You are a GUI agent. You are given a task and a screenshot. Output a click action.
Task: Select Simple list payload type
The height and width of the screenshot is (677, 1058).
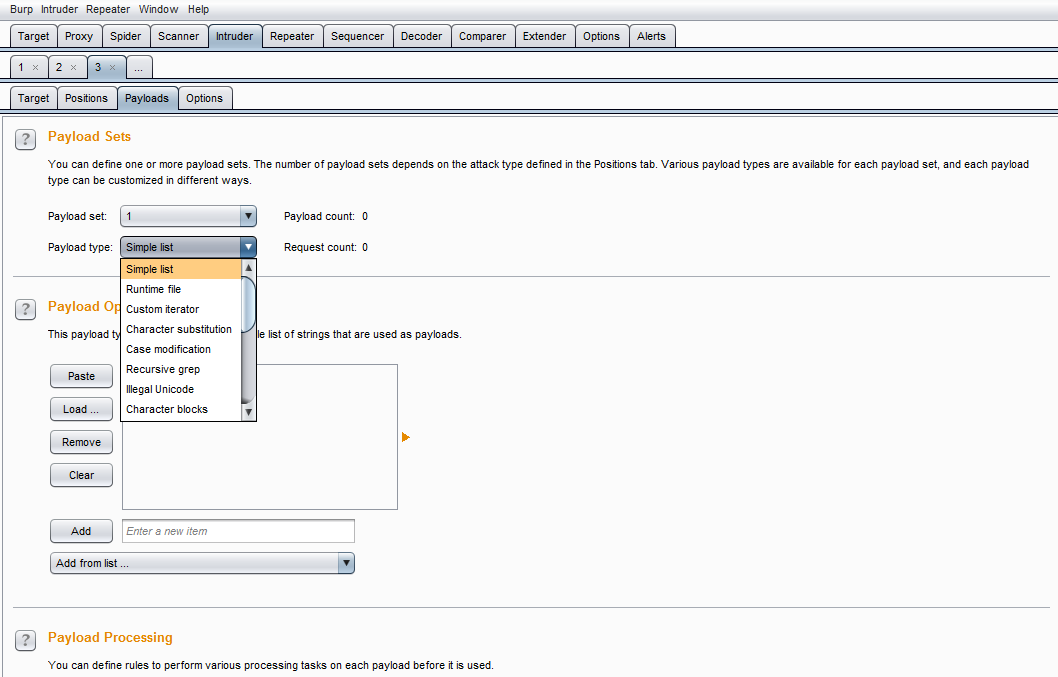[181, 269]
